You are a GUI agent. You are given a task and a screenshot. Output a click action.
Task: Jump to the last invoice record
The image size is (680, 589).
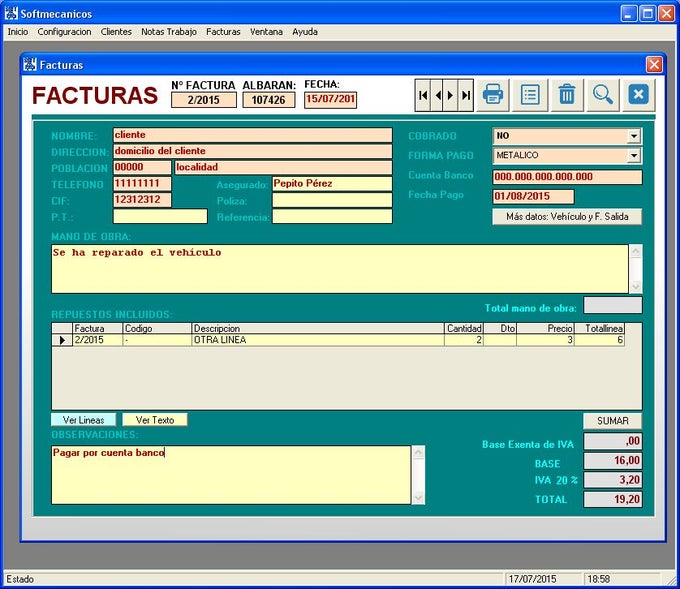click(x=466, y=95)
